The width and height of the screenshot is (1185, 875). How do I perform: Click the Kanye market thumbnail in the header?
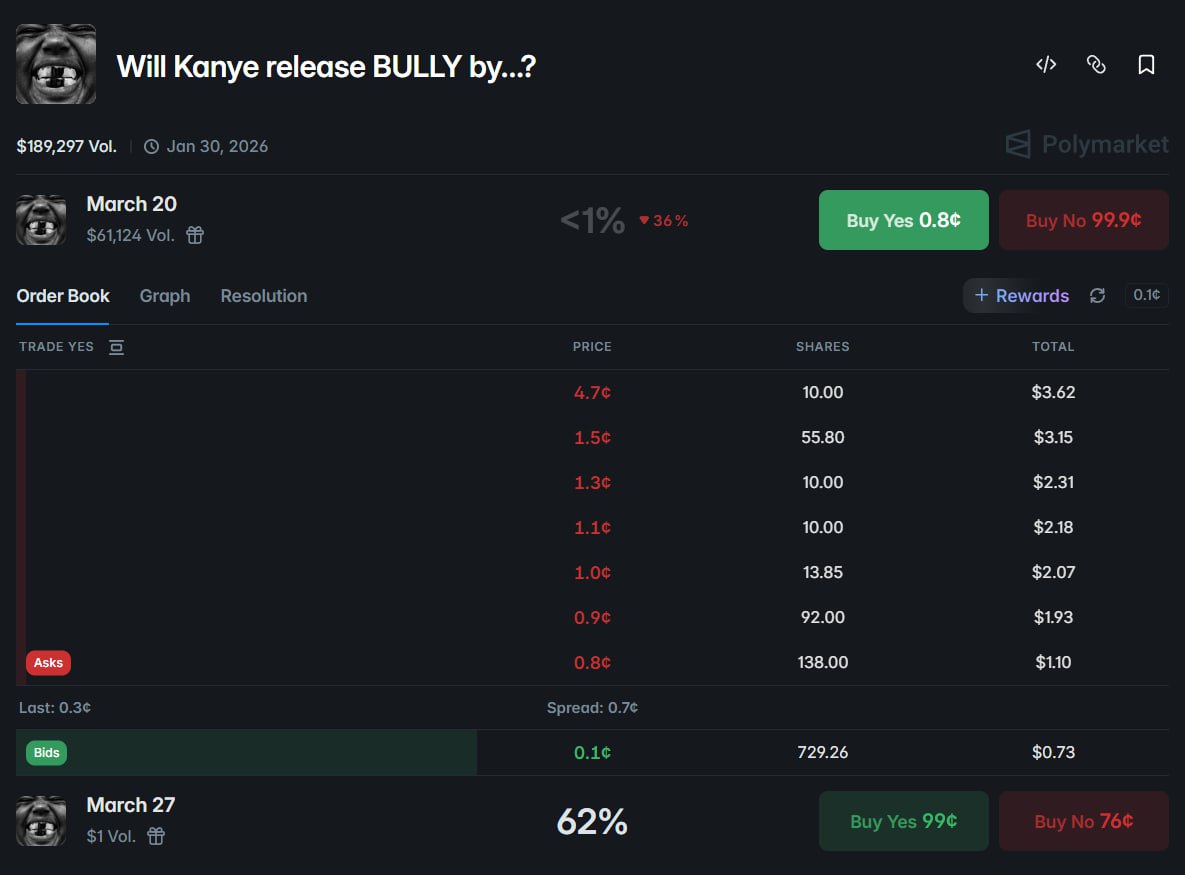coord(55,63)
